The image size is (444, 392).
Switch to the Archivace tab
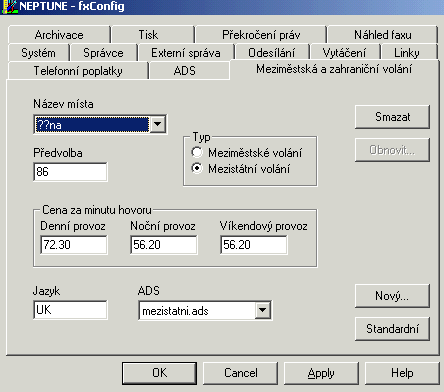pyautogui.click(x=59, y=35)
